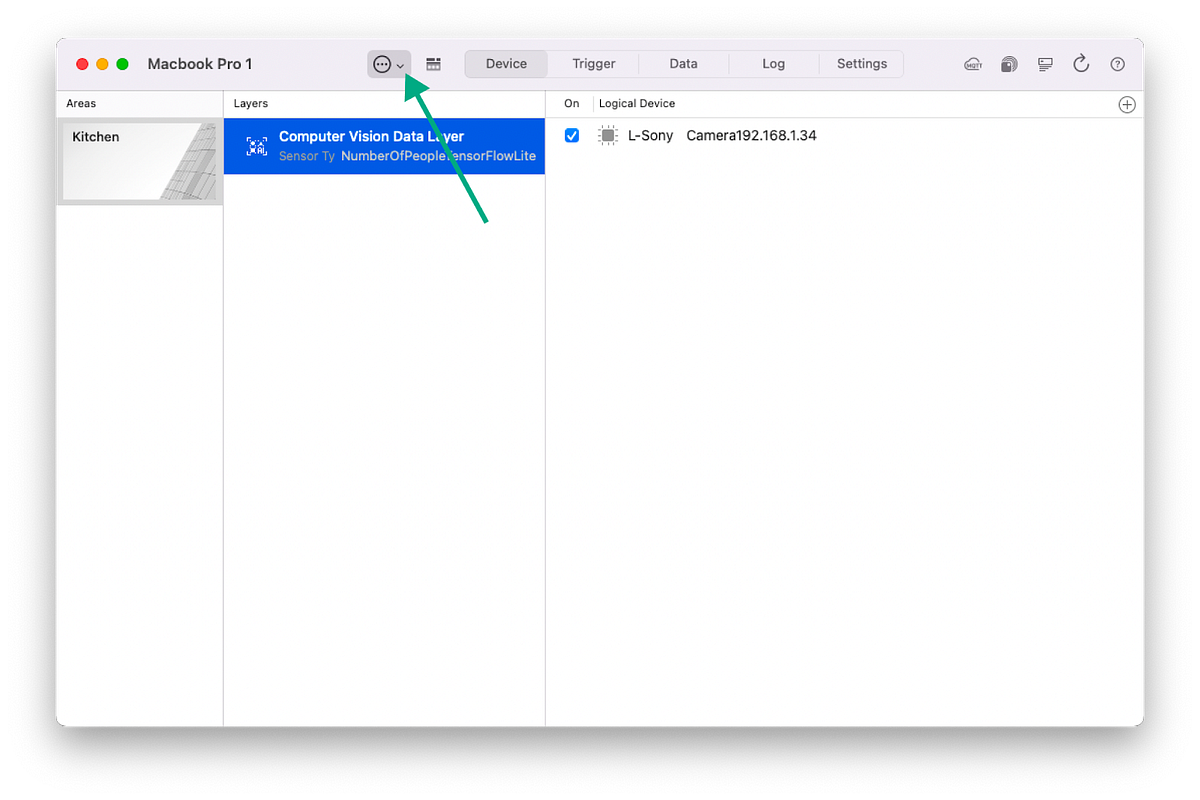Open help via the question mark icon
The image size is (1200, 800).
1117,63
